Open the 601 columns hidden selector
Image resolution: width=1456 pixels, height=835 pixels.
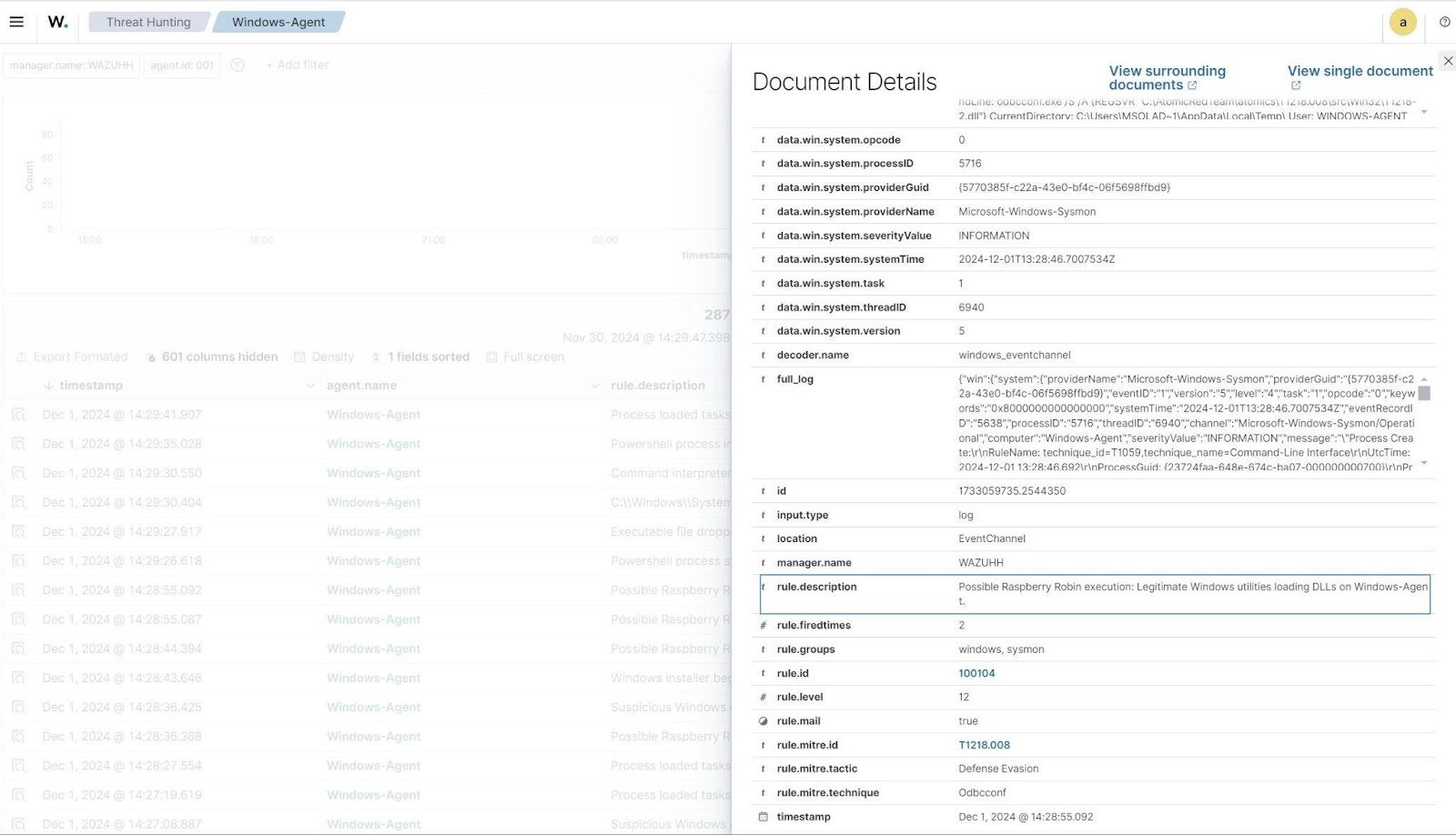click(x=211, y=357)
